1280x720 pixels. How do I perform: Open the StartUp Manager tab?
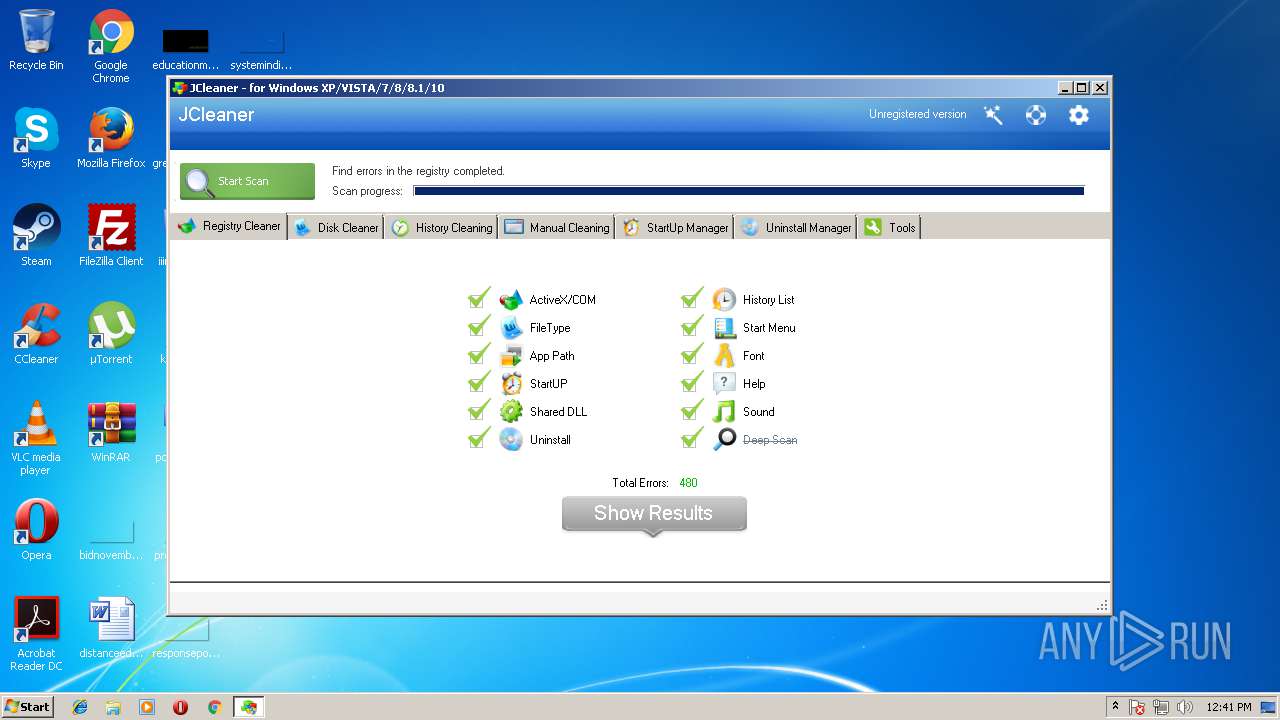coord(676,228)
